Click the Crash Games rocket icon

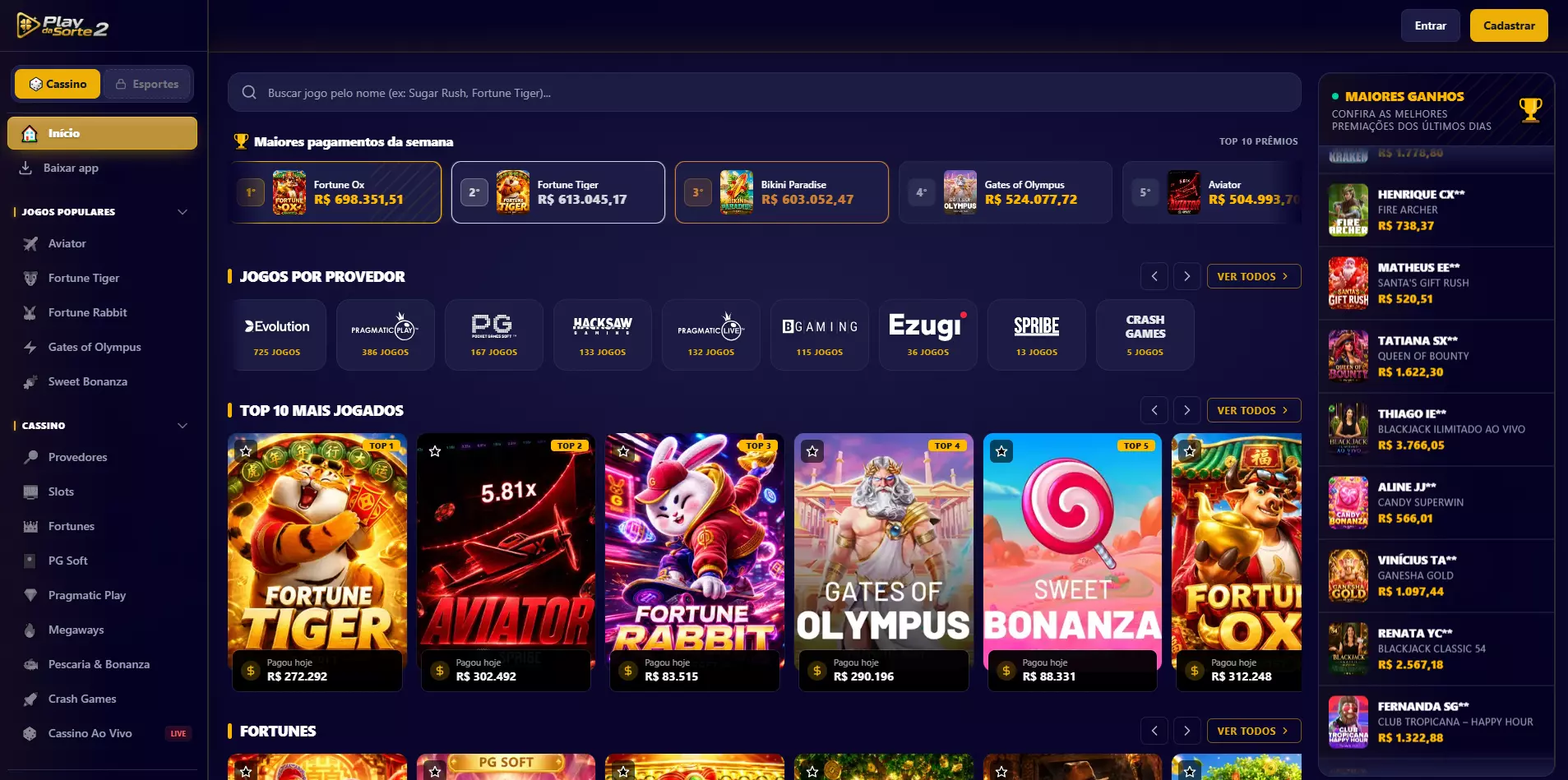tap(30, 699)
